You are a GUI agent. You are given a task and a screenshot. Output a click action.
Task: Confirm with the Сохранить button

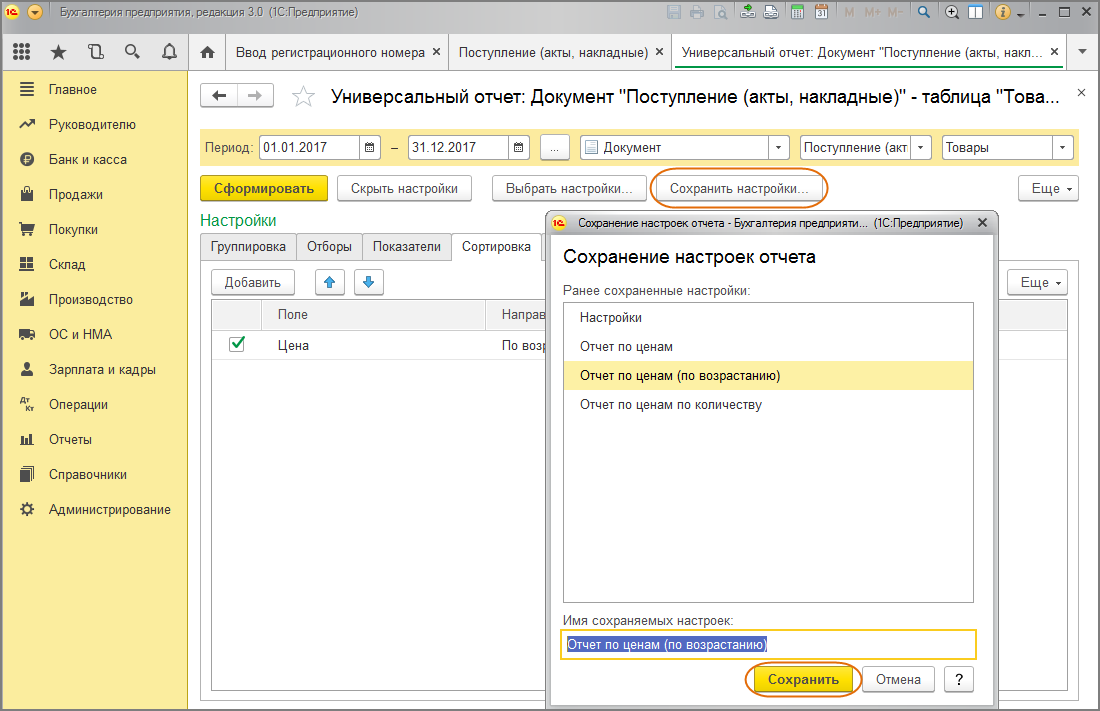coord(803,679)
